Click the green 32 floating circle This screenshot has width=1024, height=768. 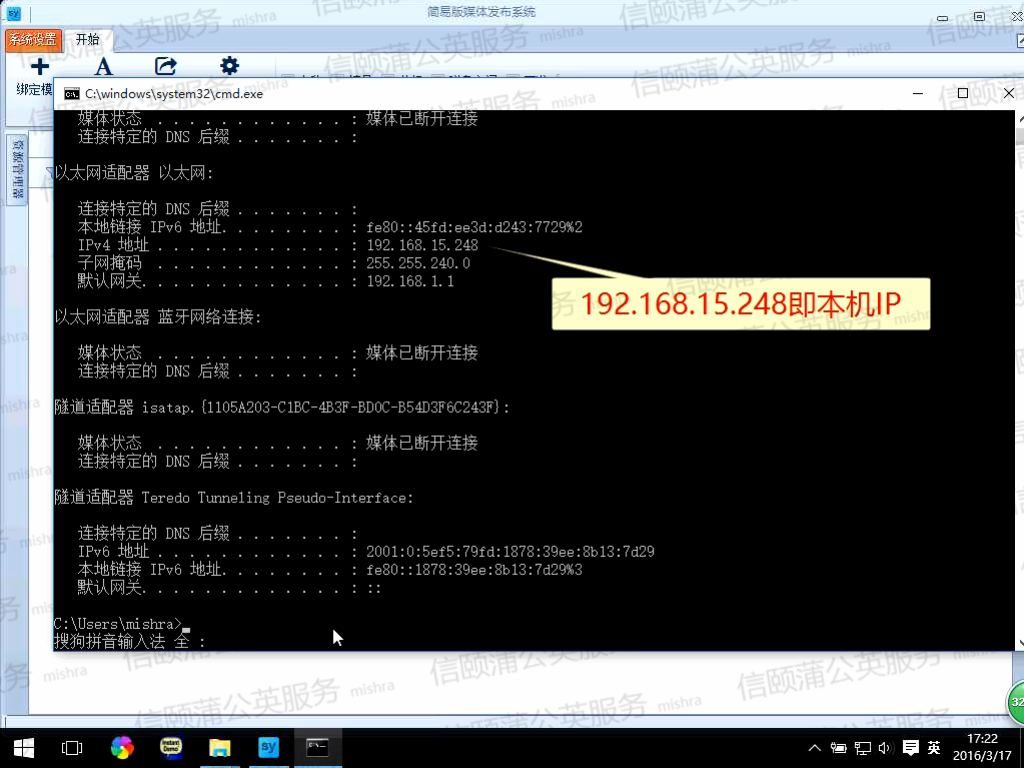coord(1016,702)
